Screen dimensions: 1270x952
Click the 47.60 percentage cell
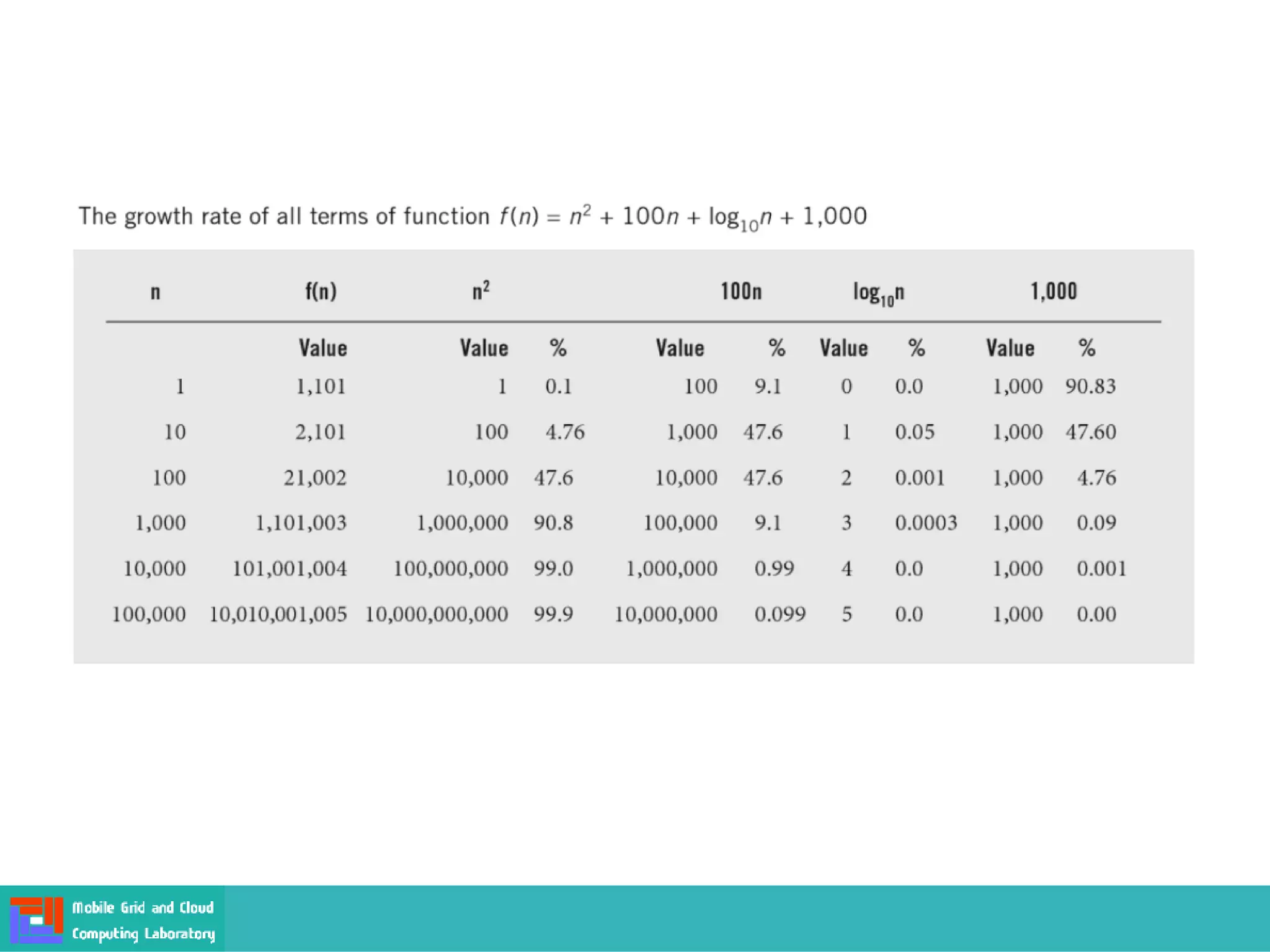tap(1090, 432)
